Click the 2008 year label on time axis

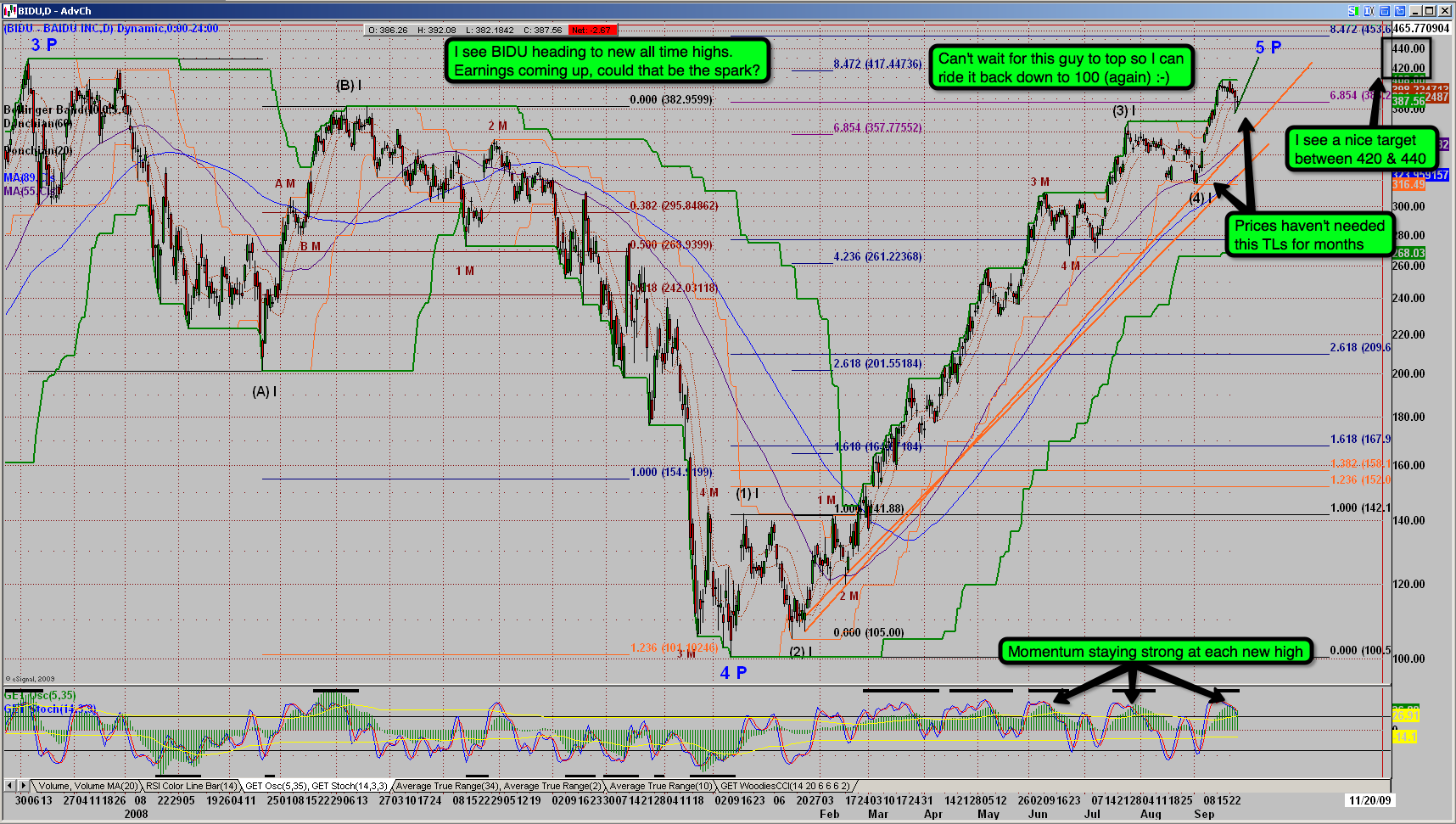pos(136,814)
